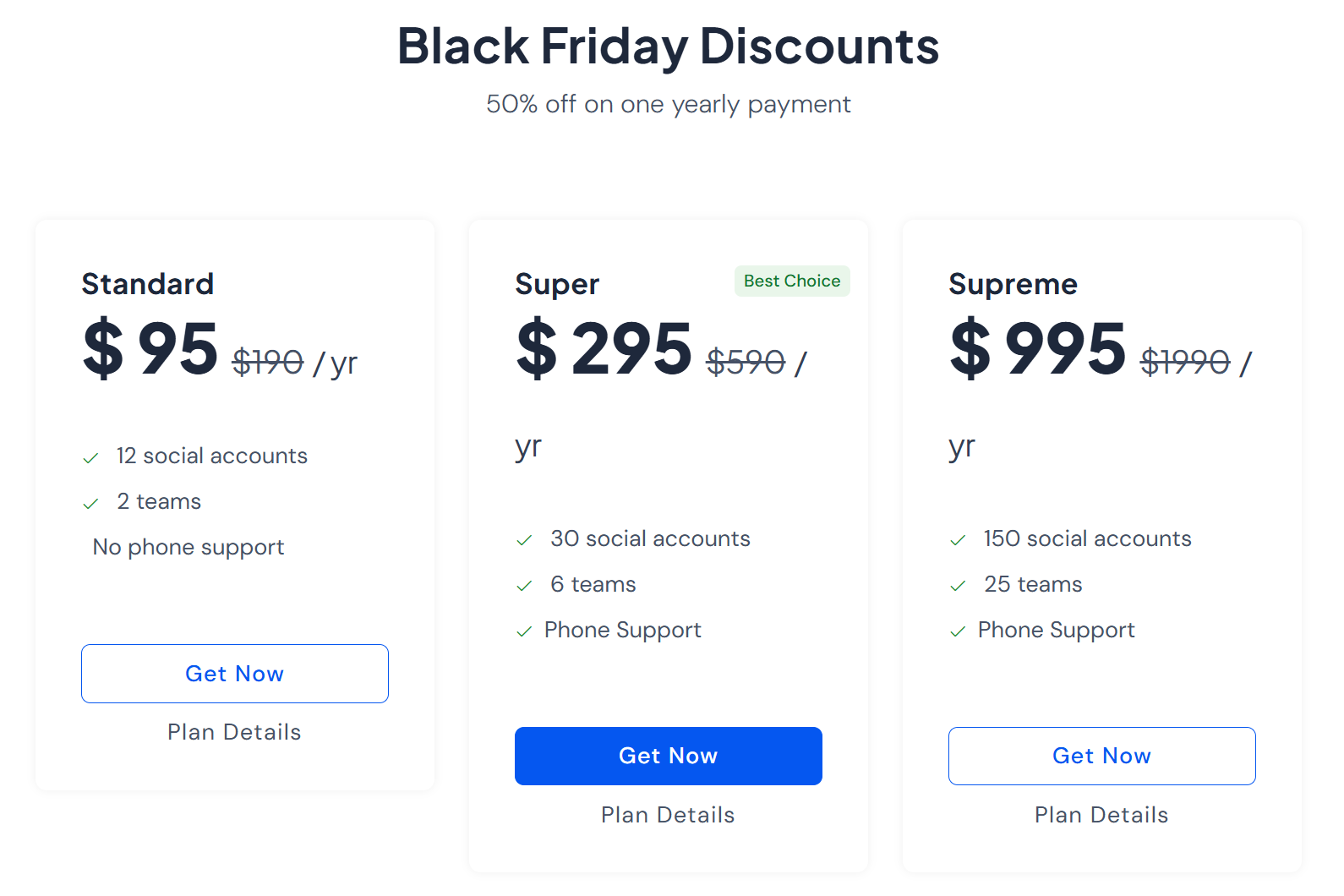Get the Super plan now
The image size is (1344, 896).
click(669, 756)
